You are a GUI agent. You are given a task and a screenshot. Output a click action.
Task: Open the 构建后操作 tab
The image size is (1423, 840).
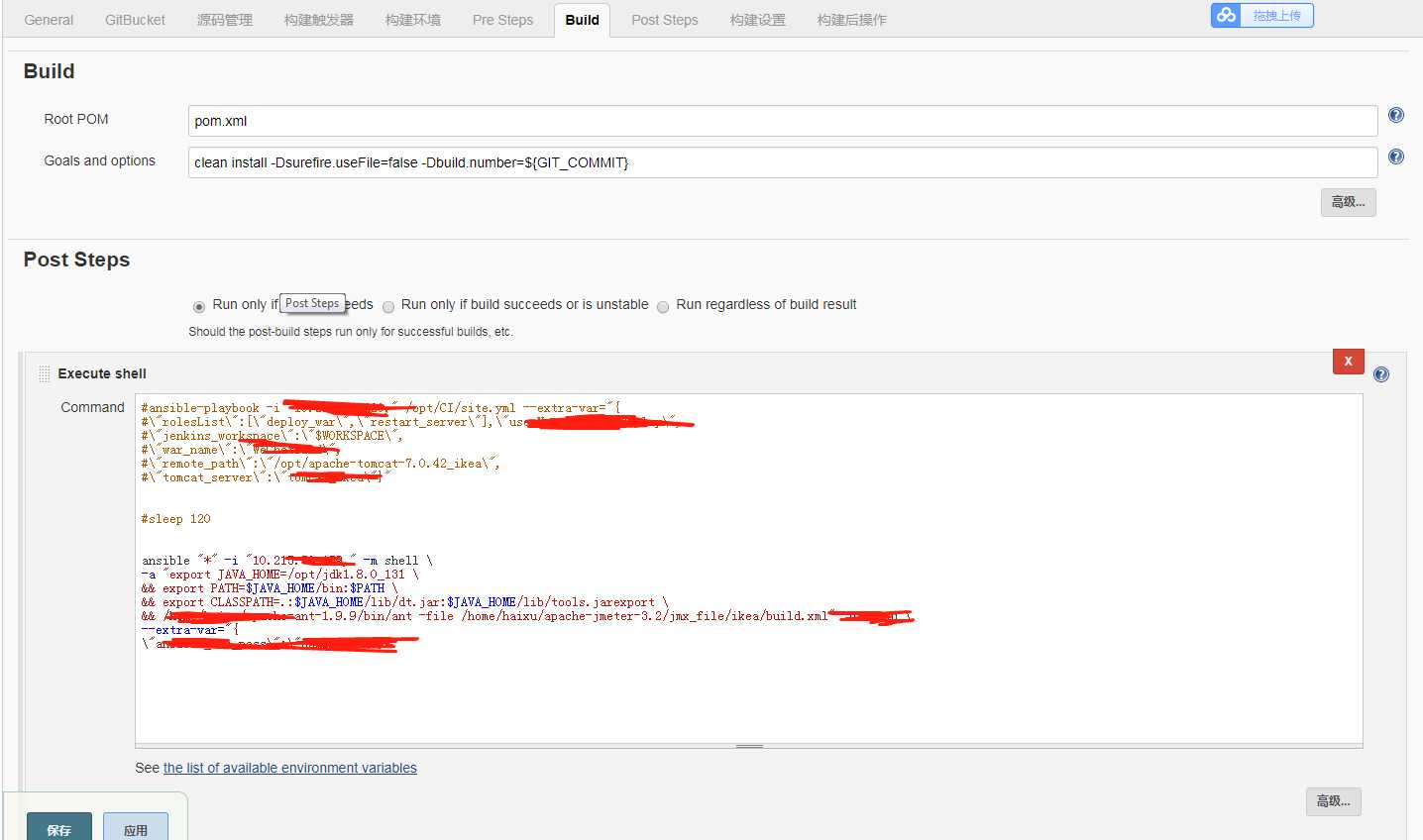pyautogui.click(x=852, y=20)
